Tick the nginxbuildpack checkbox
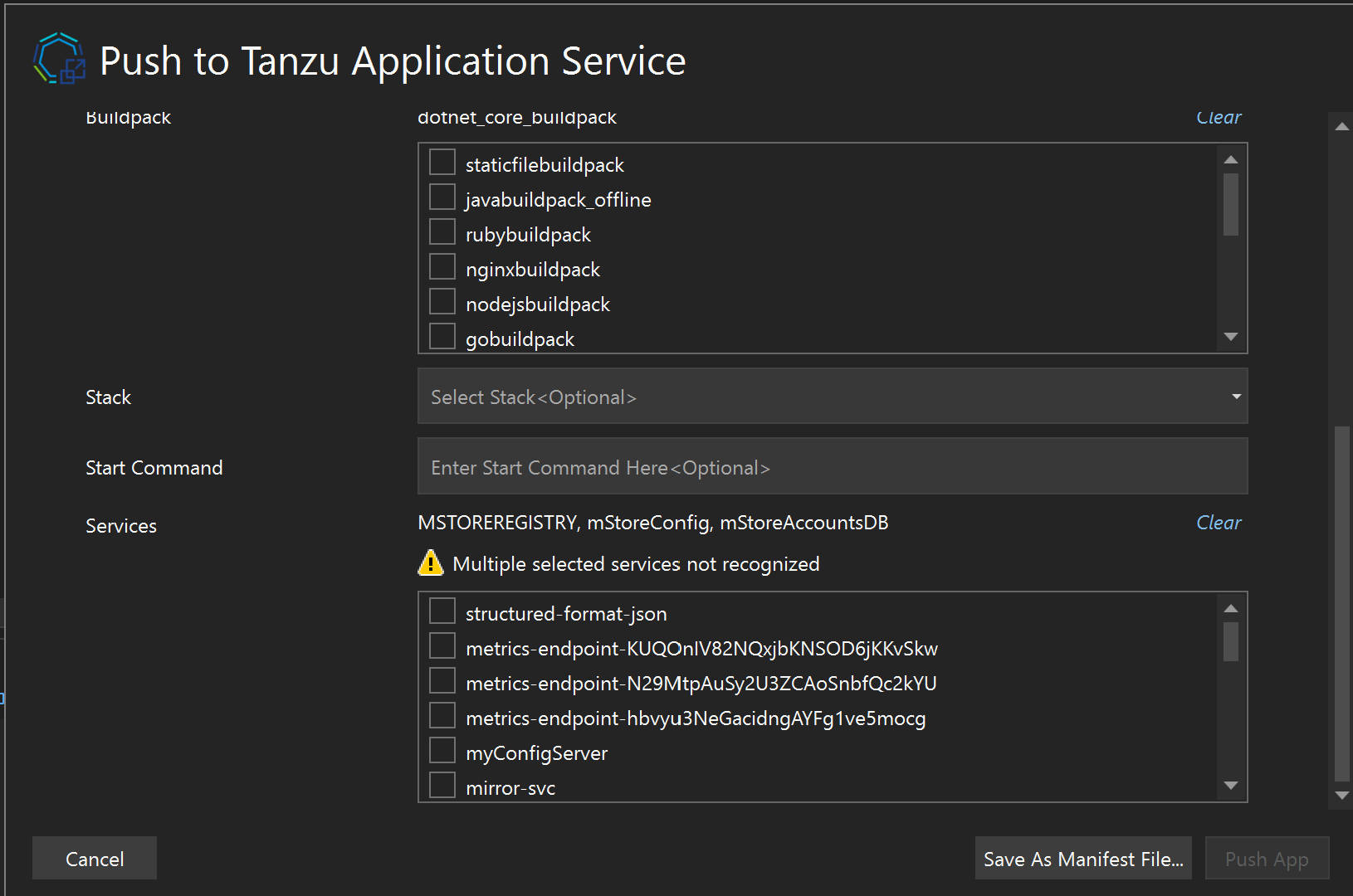 coord(442,267)
